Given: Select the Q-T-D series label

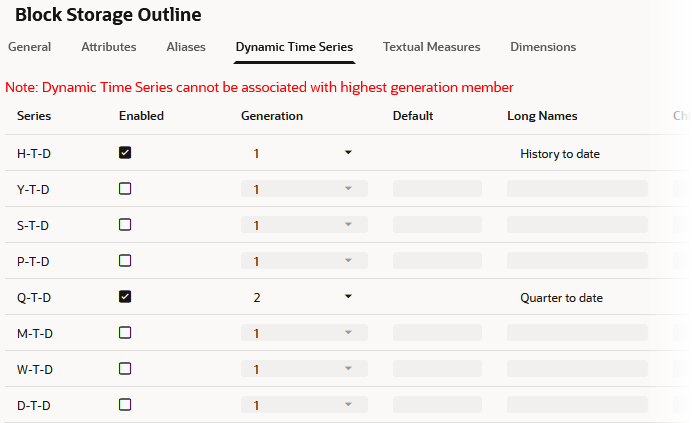Looking at the screenshot, I should click(x=34, y=298).
